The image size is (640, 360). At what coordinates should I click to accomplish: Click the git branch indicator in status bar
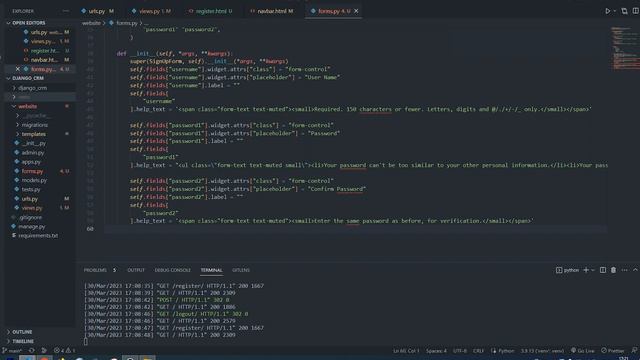point(12,351)
